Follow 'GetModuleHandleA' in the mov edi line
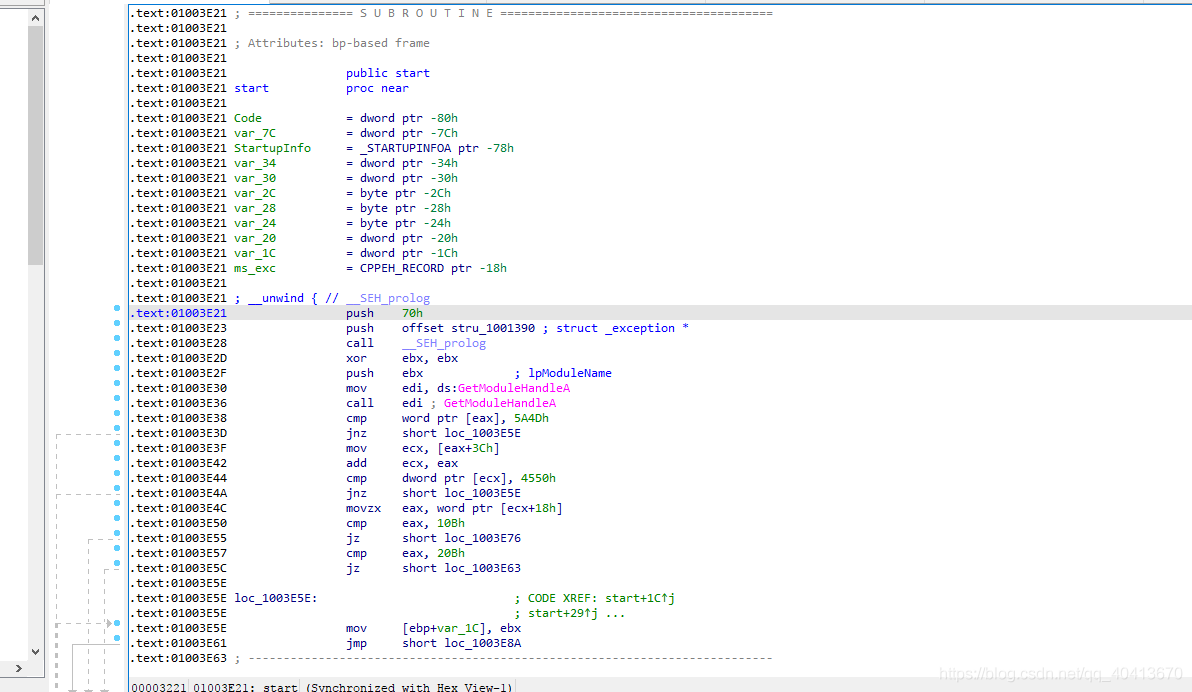Image resolution: width=1192 pixels, height=692 pixels. (514, 389)
